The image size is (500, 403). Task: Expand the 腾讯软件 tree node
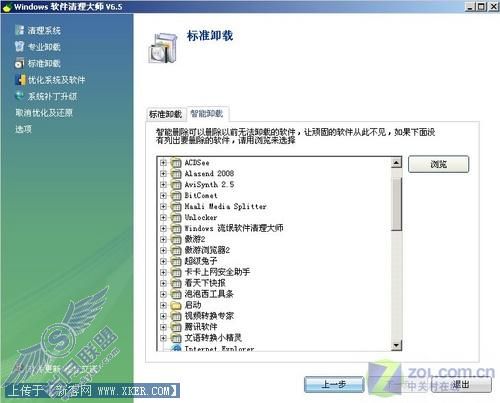(x=163, y=327)
